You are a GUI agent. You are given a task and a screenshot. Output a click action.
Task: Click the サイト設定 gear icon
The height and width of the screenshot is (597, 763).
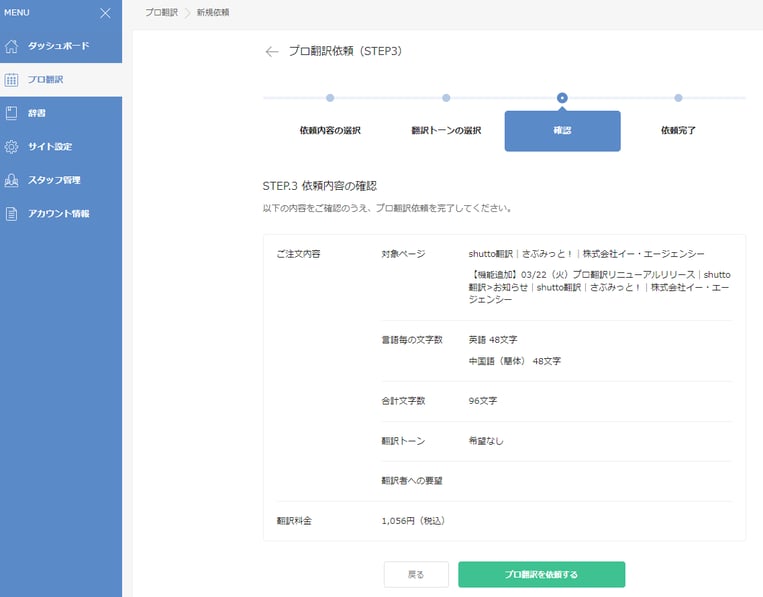coord(11,146)
